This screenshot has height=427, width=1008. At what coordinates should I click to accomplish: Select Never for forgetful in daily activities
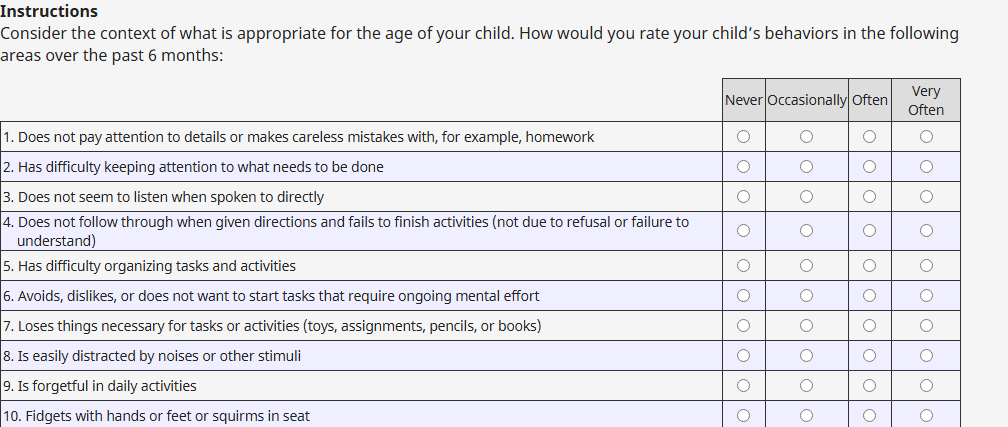point(743,386)
